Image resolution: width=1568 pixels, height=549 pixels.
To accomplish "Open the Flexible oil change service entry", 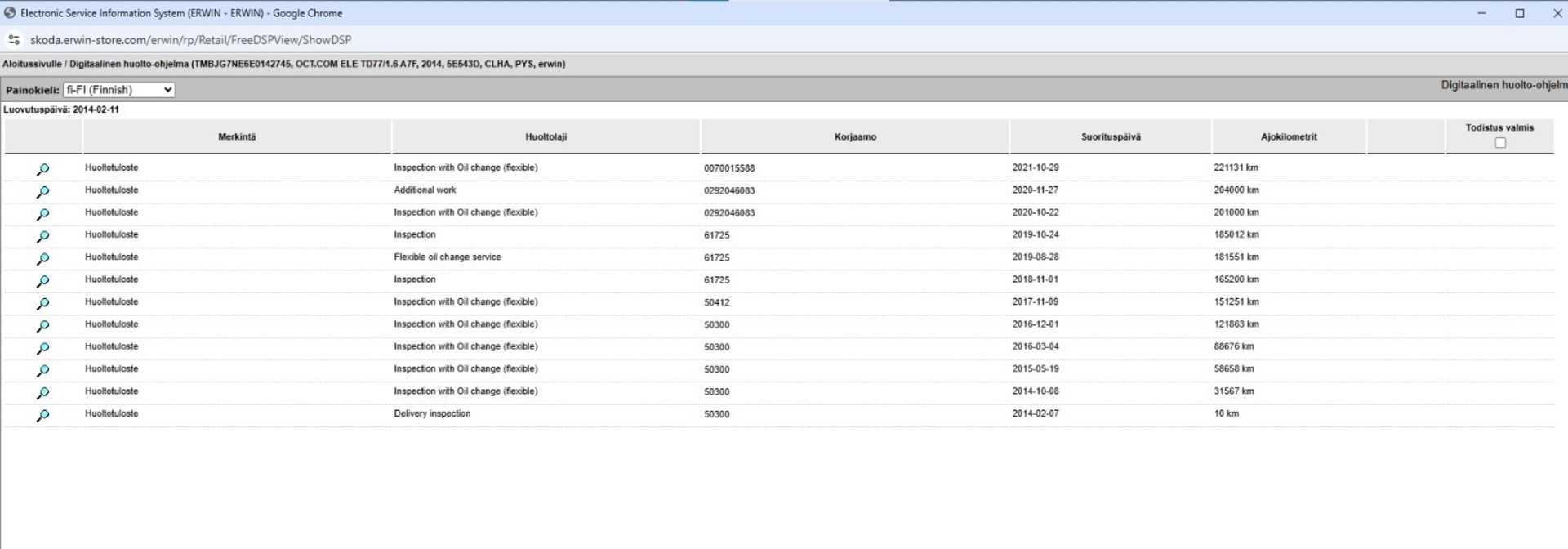I will pos(42,259).
